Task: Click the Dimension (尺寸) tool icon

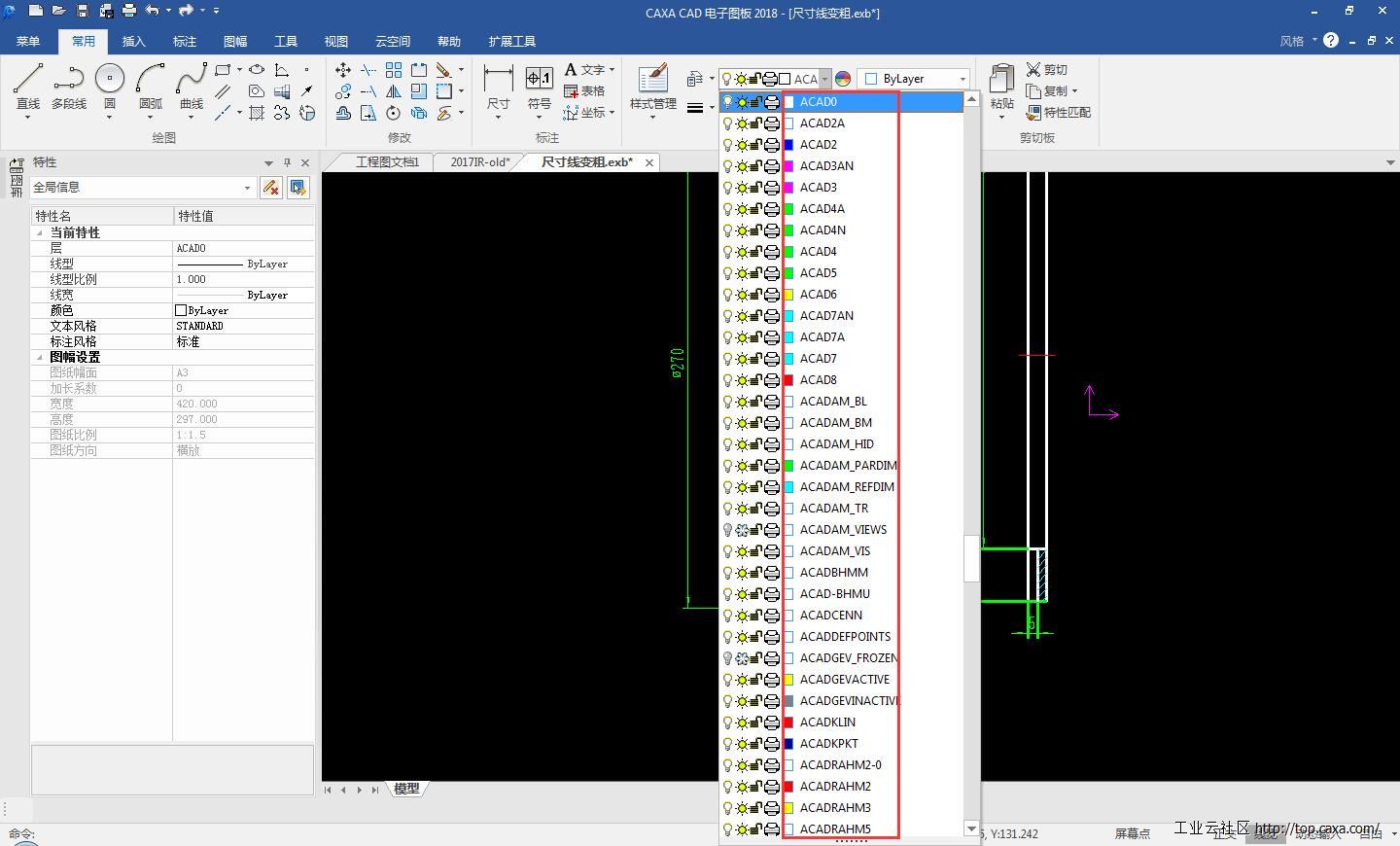Action: tap(498, 79)
